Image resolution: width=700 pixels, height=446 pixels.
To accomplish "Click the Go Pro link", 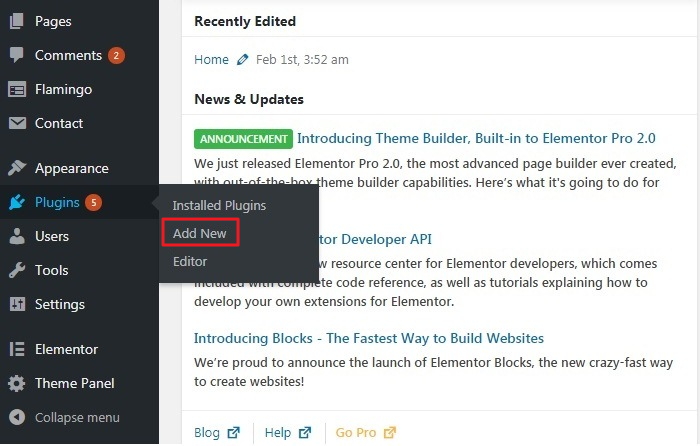I will (355, 432).
